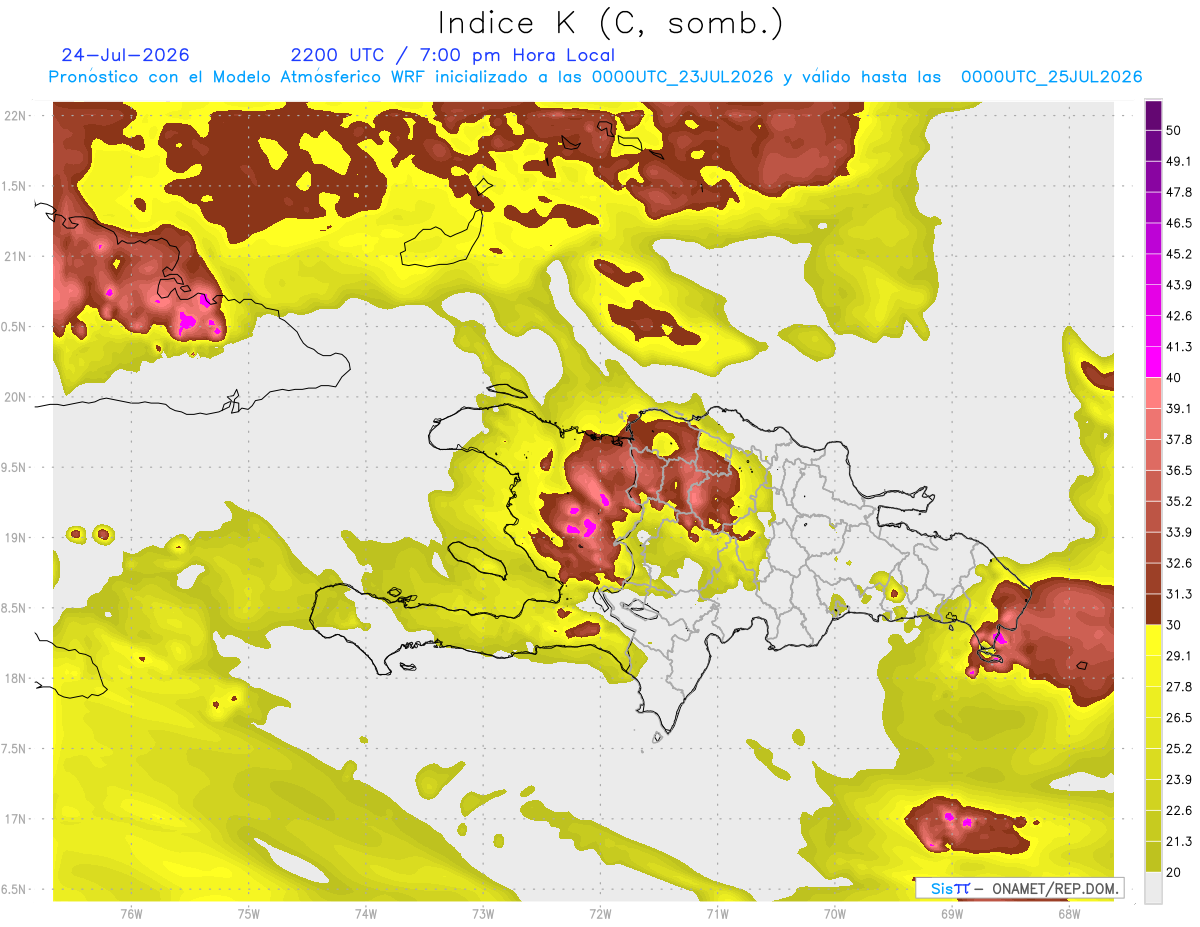Click the legend value "36.5"

(1180, 470)
